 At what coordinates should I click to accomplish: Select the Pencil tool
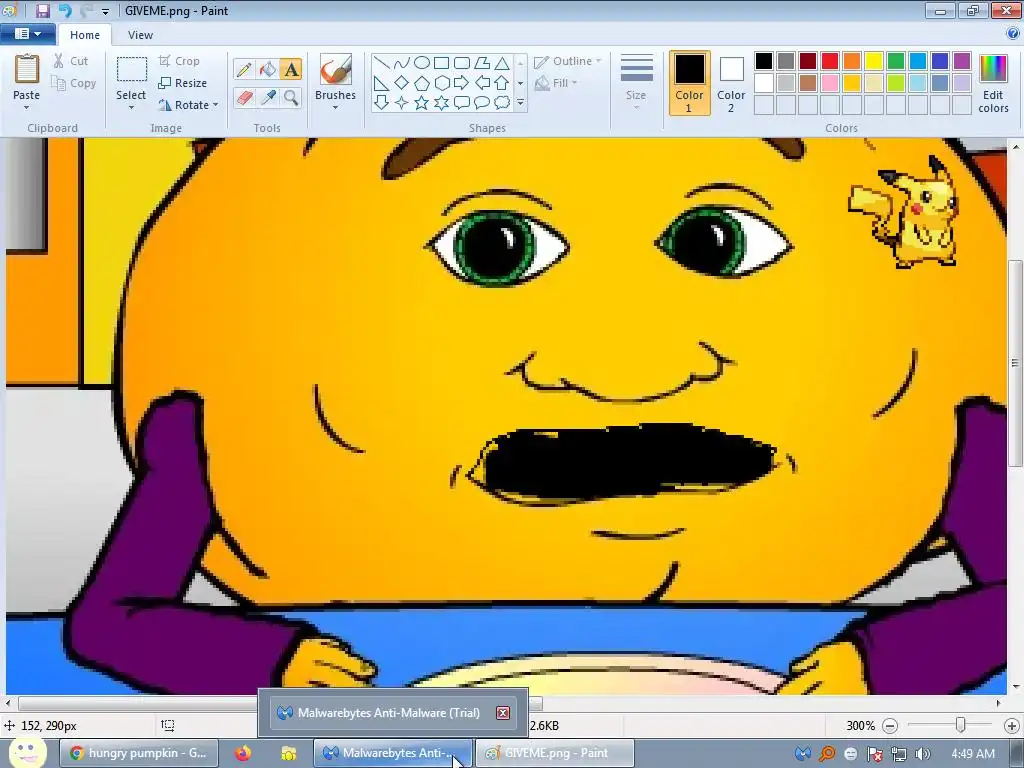click(244, 69)
